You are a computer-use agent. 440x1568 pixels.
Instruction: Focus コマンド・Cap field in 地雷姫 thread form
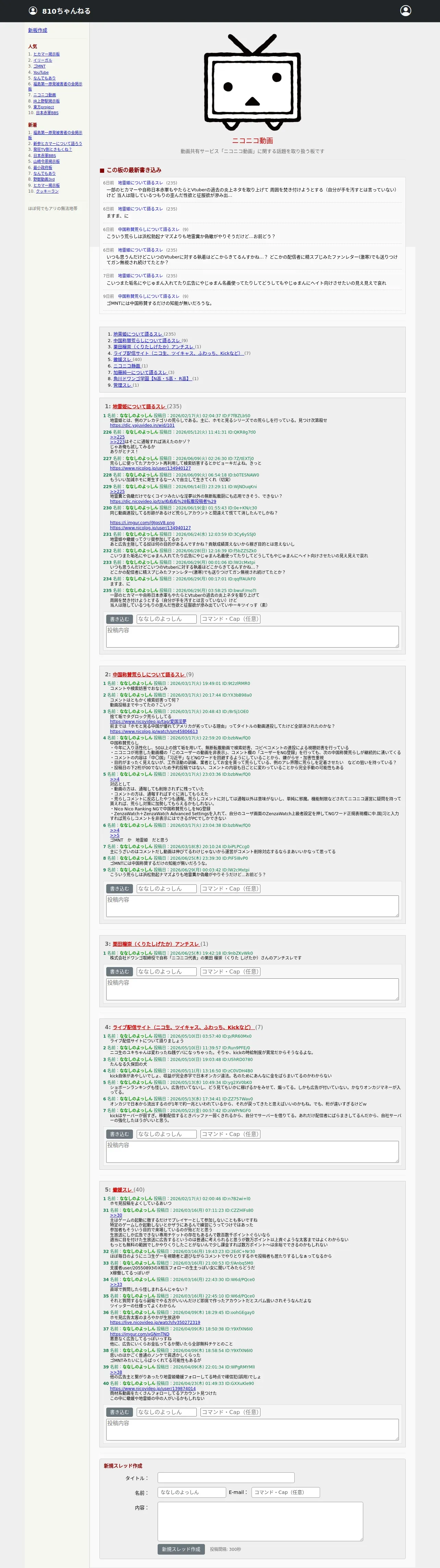[231, 619]
